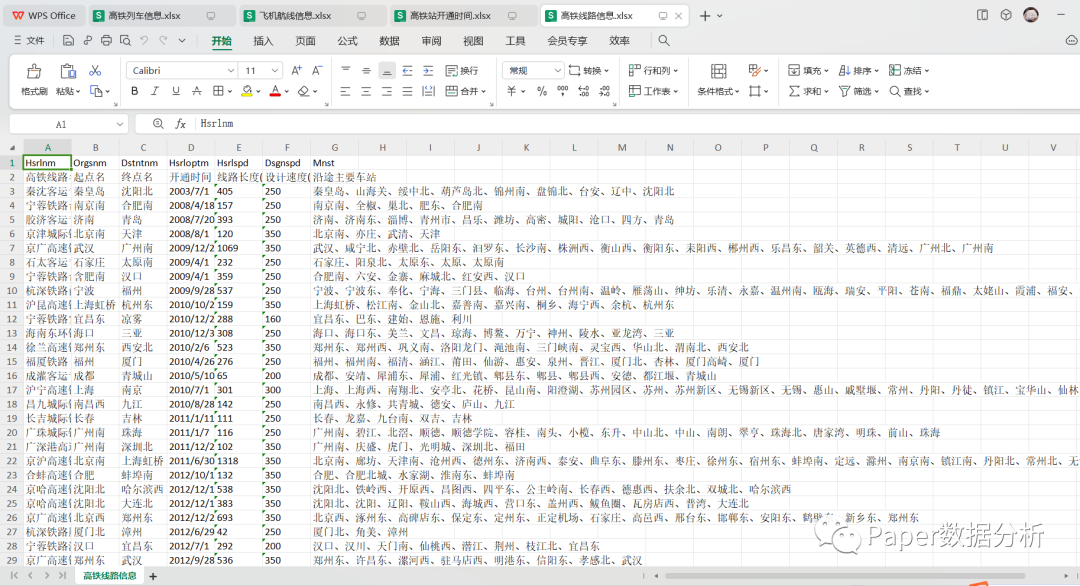The width and height of the screenshot is (1080, 586).
Task: Align cell content to top
Action: click(x=346, y=70)
